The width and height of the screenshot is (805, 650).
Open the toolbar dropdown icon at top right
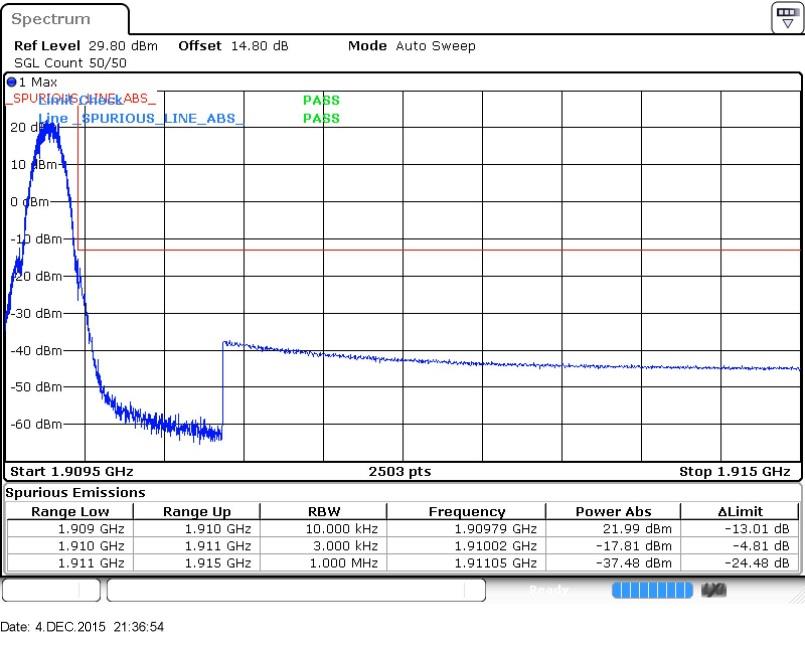[788, 18]
